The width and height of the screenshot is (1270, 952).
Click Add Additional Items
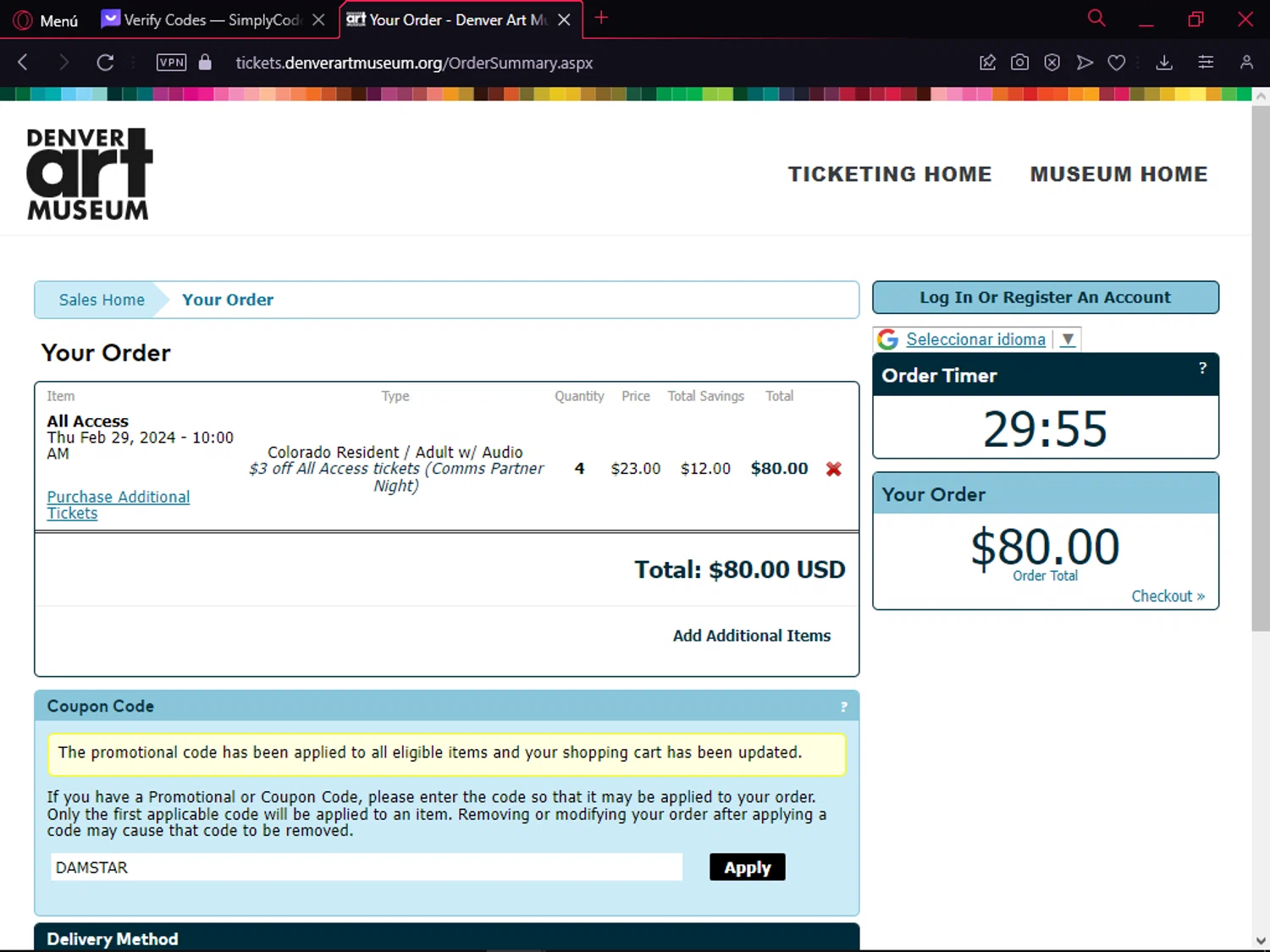(752, 636)
